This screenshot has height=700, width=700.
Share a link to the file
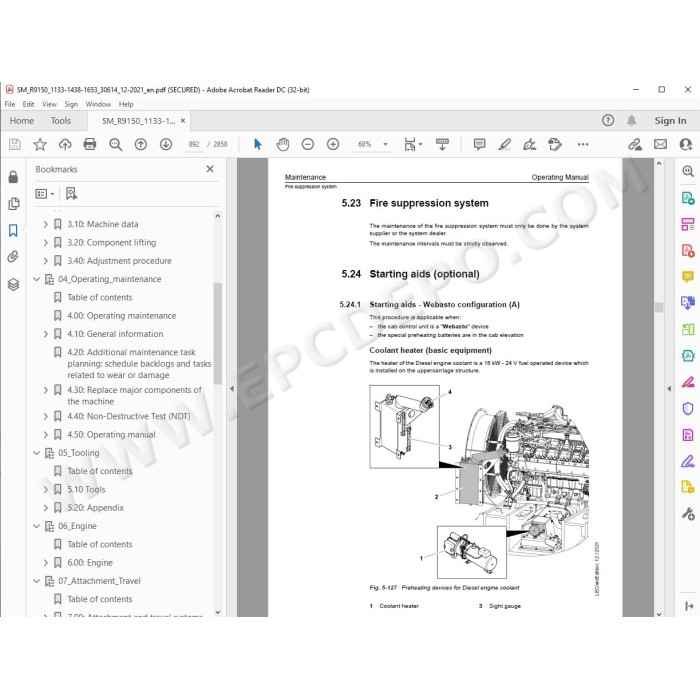tap(635, 144)
